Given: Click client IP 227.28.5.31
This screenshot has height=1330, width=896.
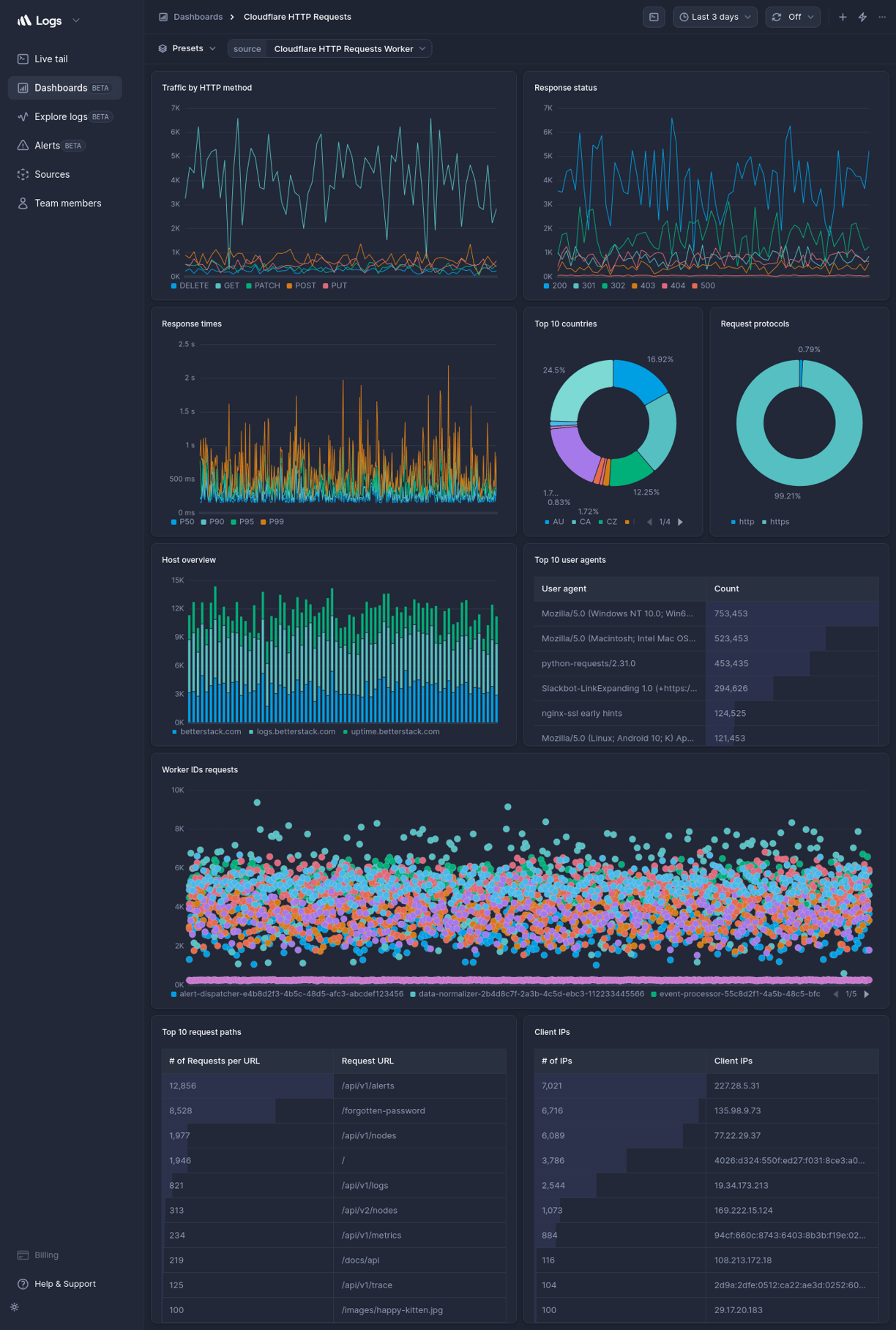Looking at the screenshot, I should (x=736, y=1086).
